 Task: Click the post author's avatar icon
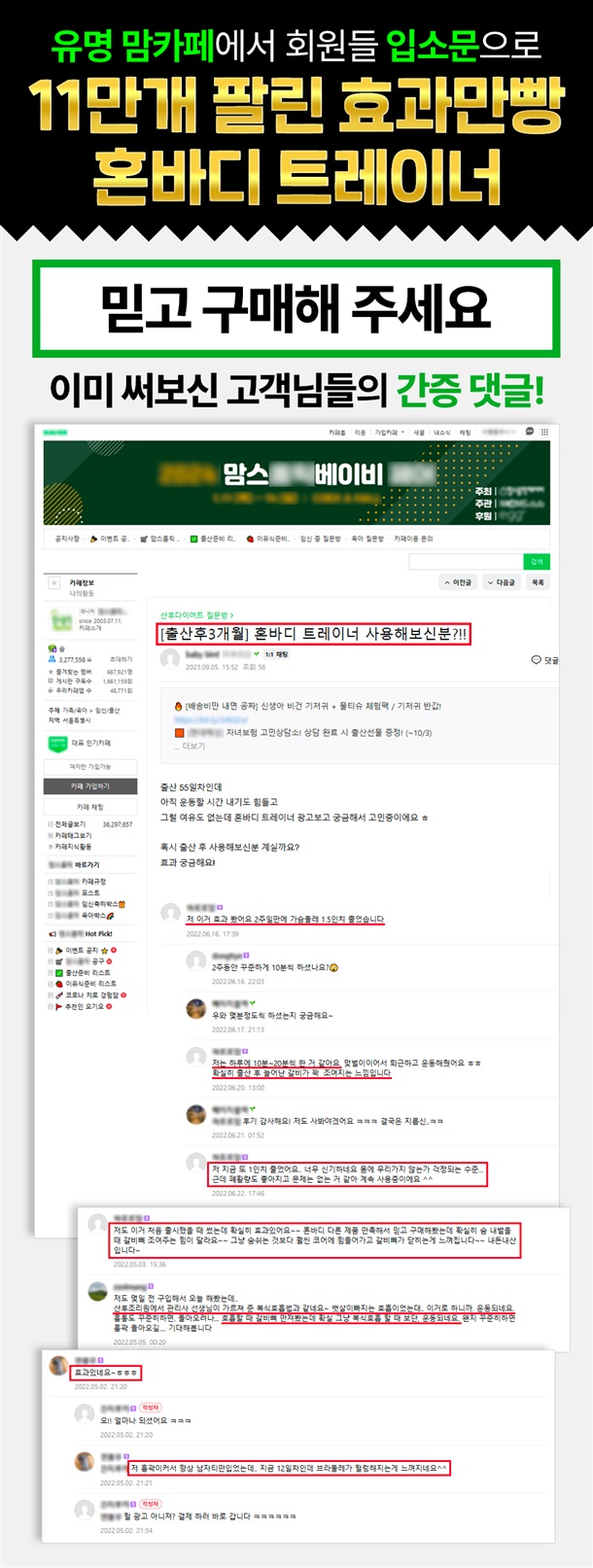tap(170, 659)
